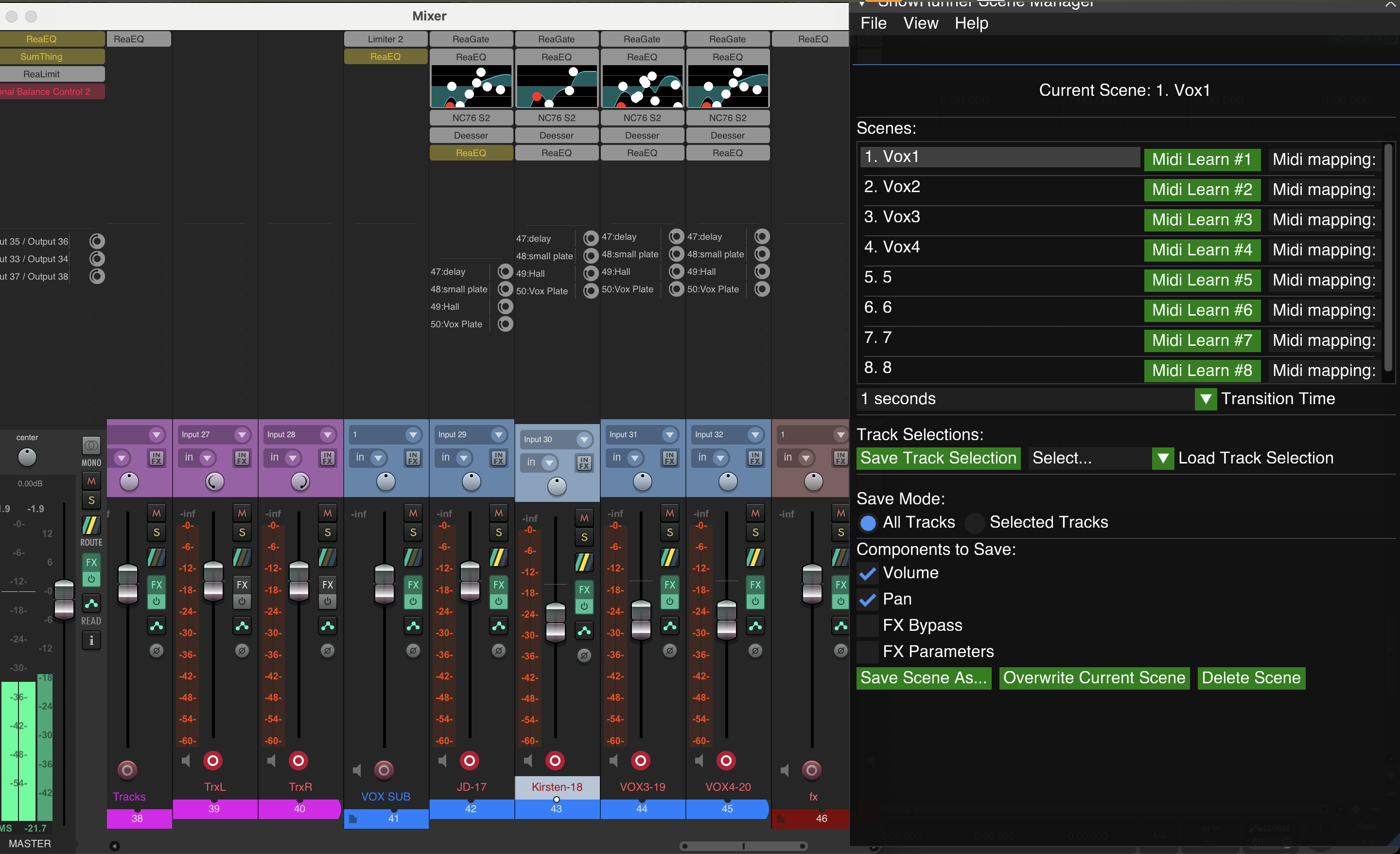Click the track info icon below READ
The height and width of the screenshot is (854, 1400).
pyautogui.click(x=91, y=640)
